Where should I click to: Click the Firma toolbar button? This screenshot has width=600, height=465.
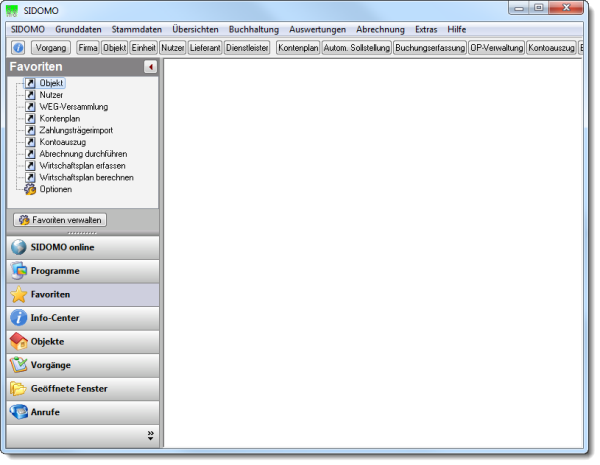(88, 48)
